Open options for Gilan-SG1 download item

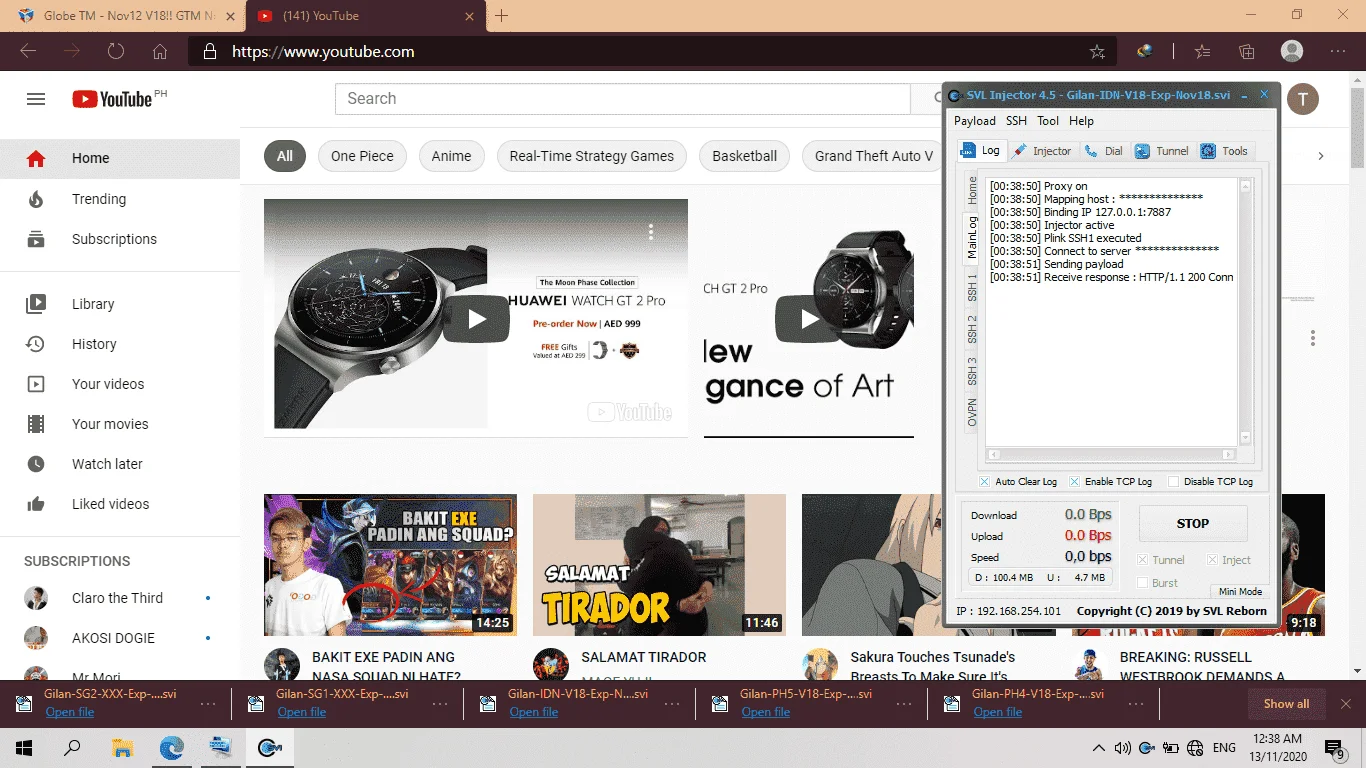pos(440,704)
